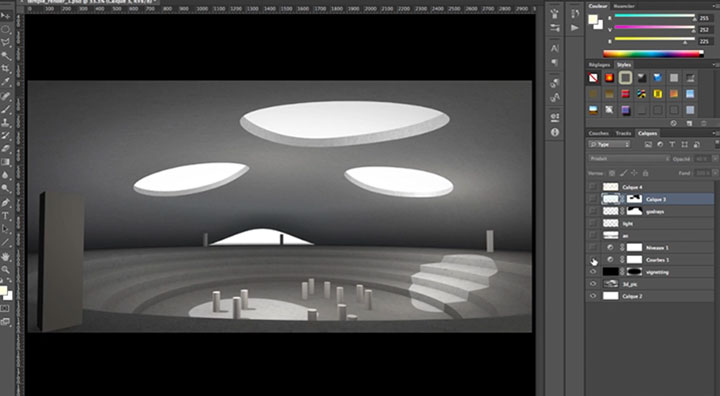Open the Calques panel options menu

[x=715, y=133]
